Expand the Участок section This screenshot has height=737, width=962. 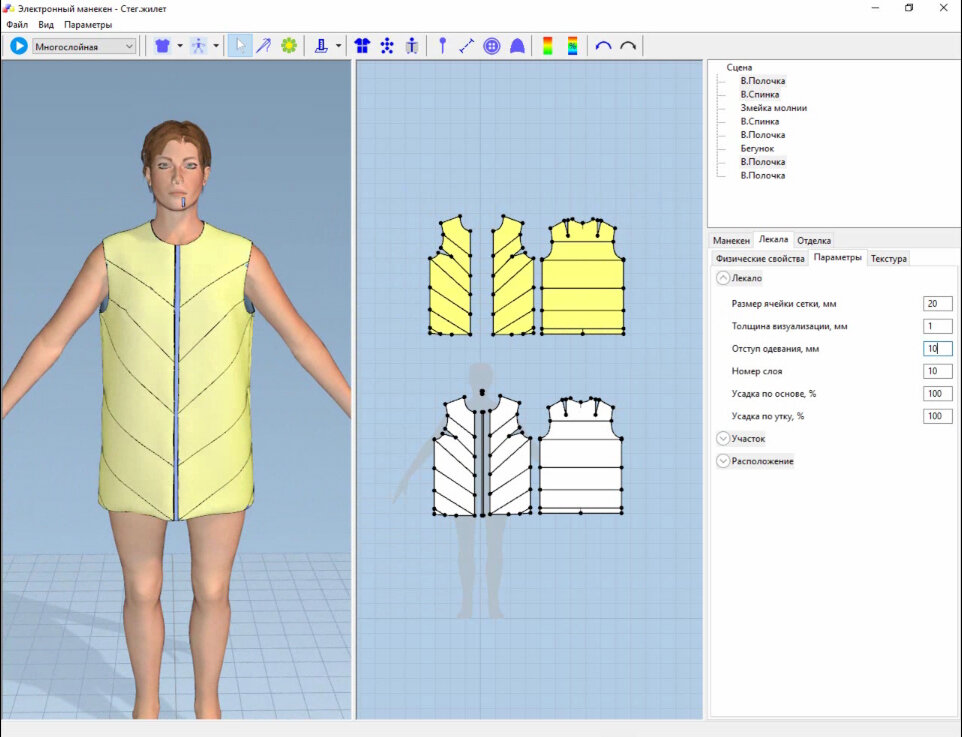pyautogui.click(x=723, y=438)
